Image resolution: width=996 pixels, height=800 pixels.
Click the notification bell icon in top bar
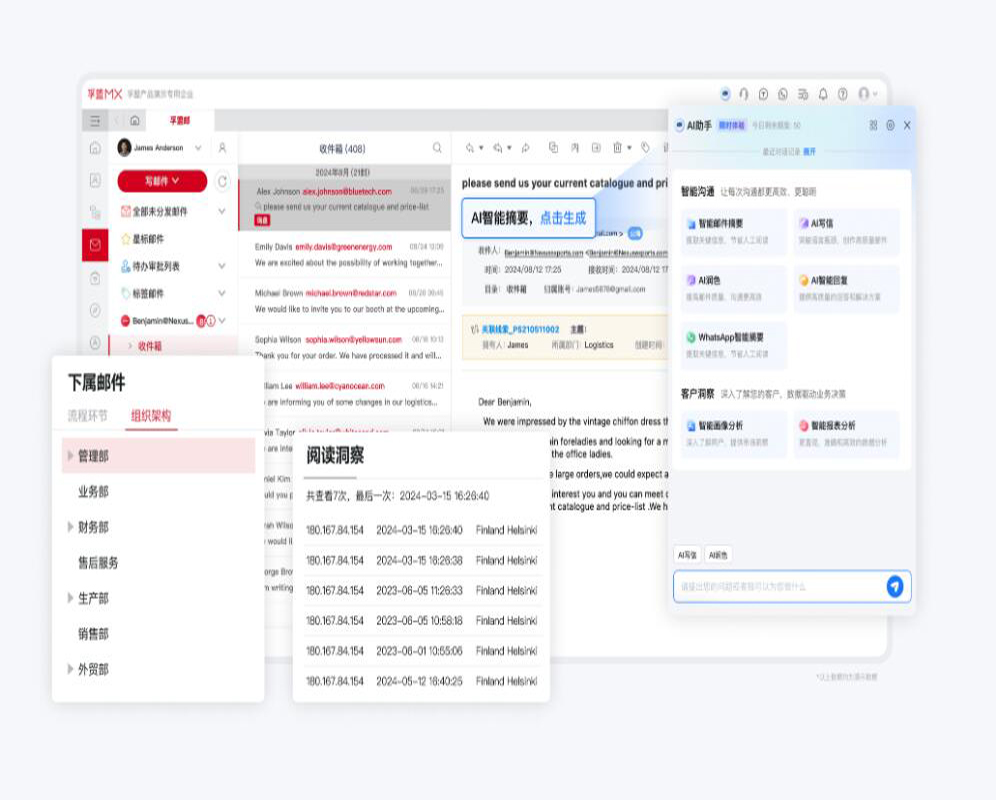(823, 93)
